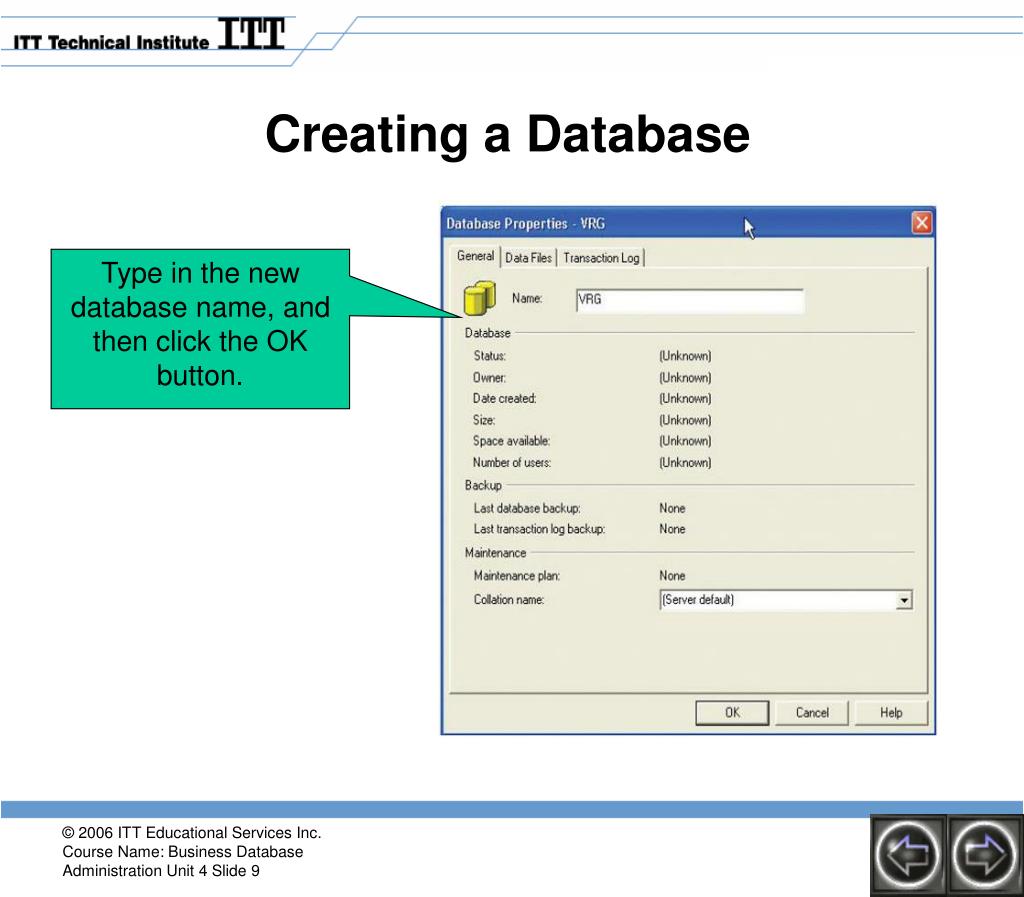The image size is (1024, 897).
Task: Switch to the General tab
Action: 475,256
